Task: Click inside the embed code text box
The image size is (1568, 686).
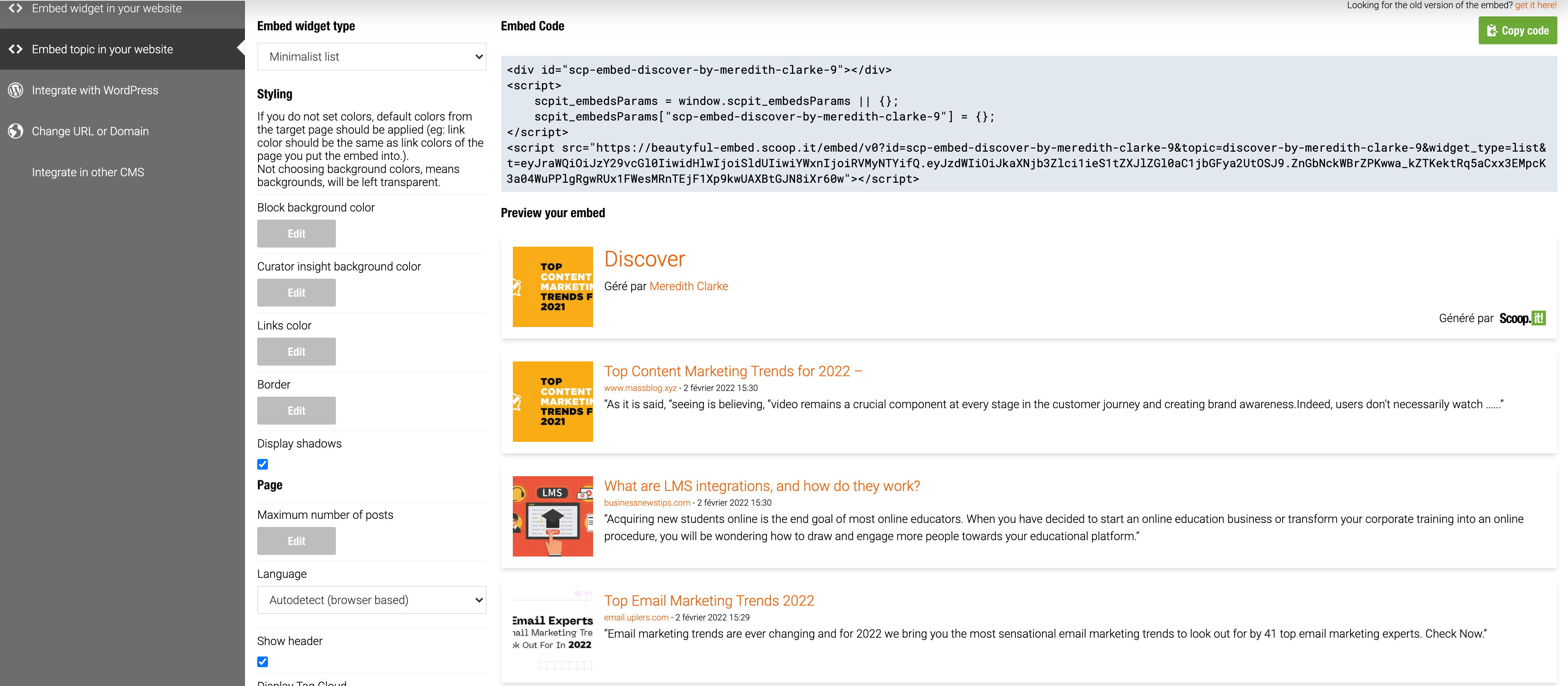Action: 1029,124
